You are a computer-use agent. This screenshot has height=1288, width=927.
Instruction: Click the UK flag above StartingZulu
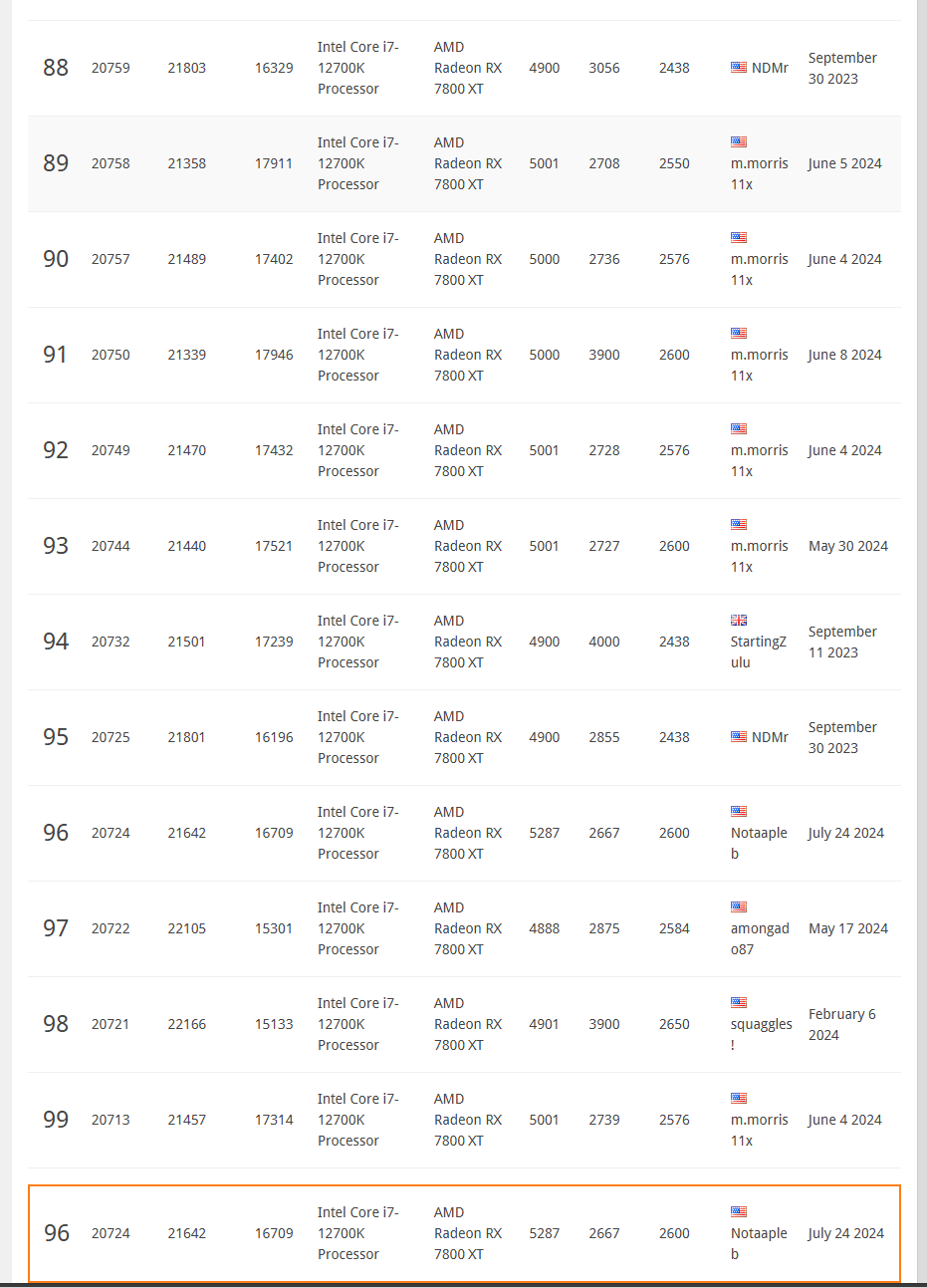(x=739, y=620)
